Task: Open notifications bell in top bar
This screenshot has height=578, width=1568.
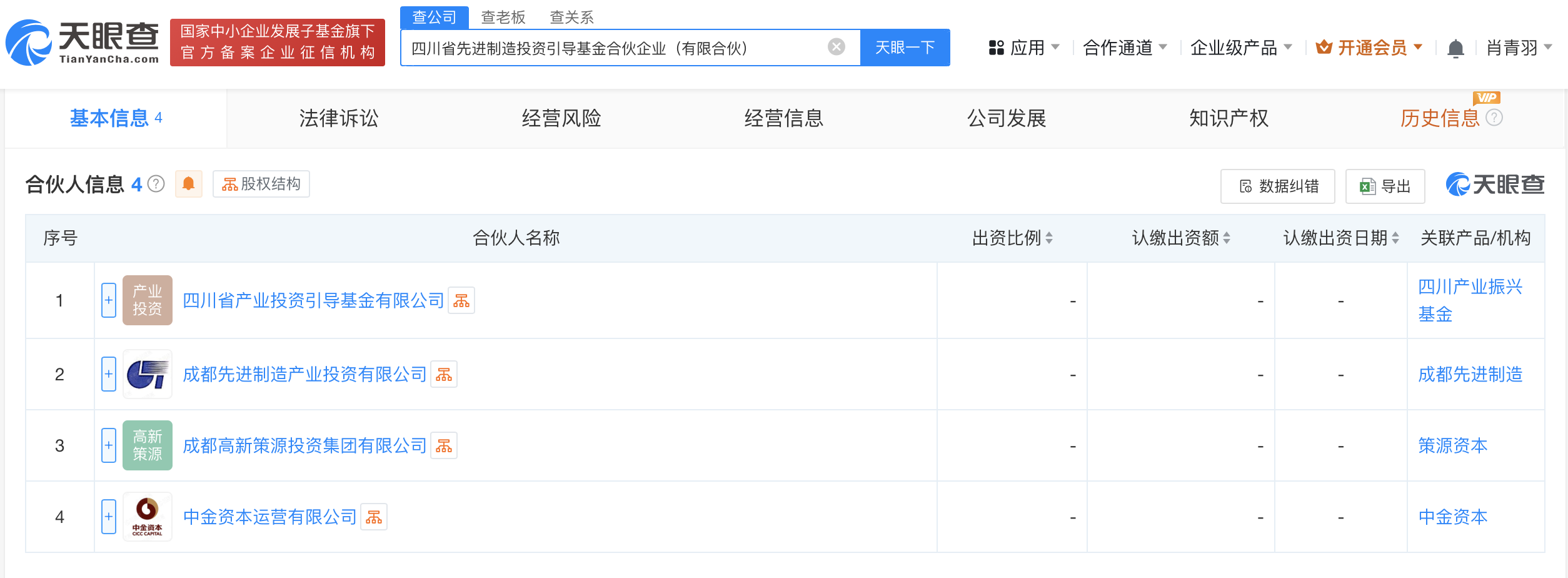Action: click(x=1455, y=48)
